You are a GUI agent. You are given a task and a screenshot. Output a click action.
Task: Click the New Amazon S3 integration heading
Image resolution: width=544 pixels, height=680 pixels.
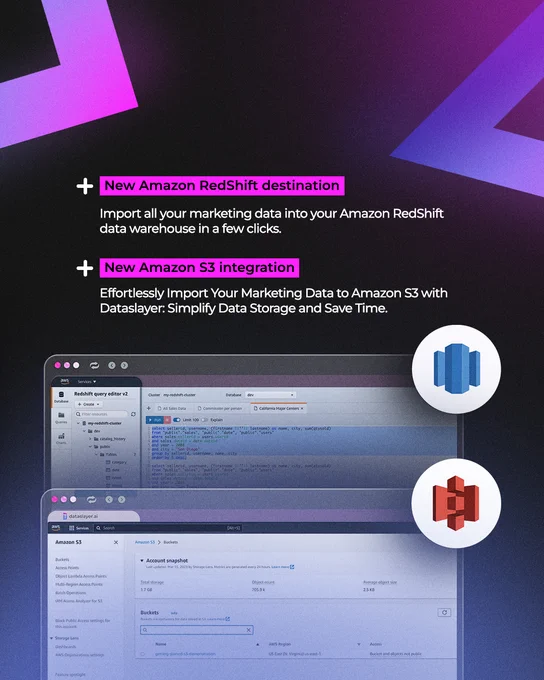(x=200, y=268)
